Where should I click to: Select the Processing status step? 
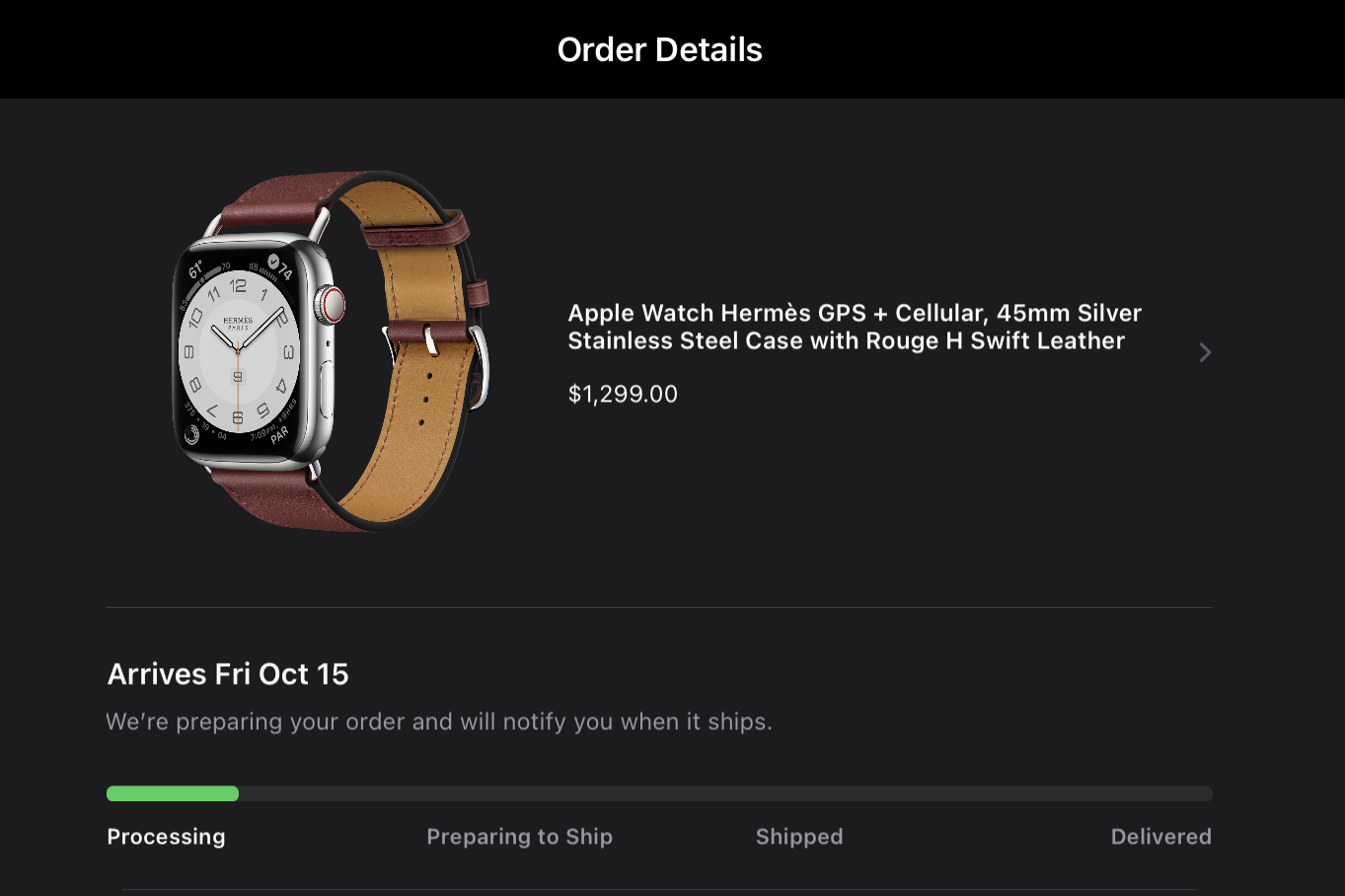[166, 837]
